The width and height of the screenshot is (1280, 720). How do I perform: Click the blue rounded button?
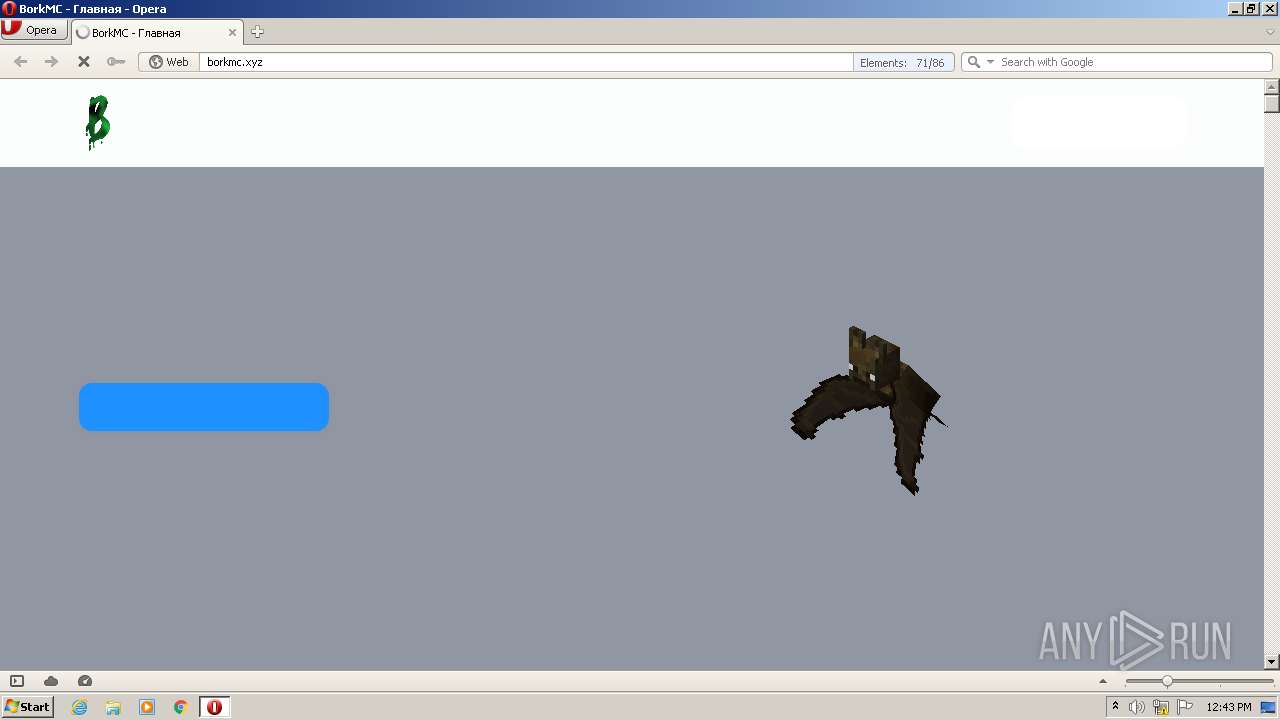pos(204,407)
